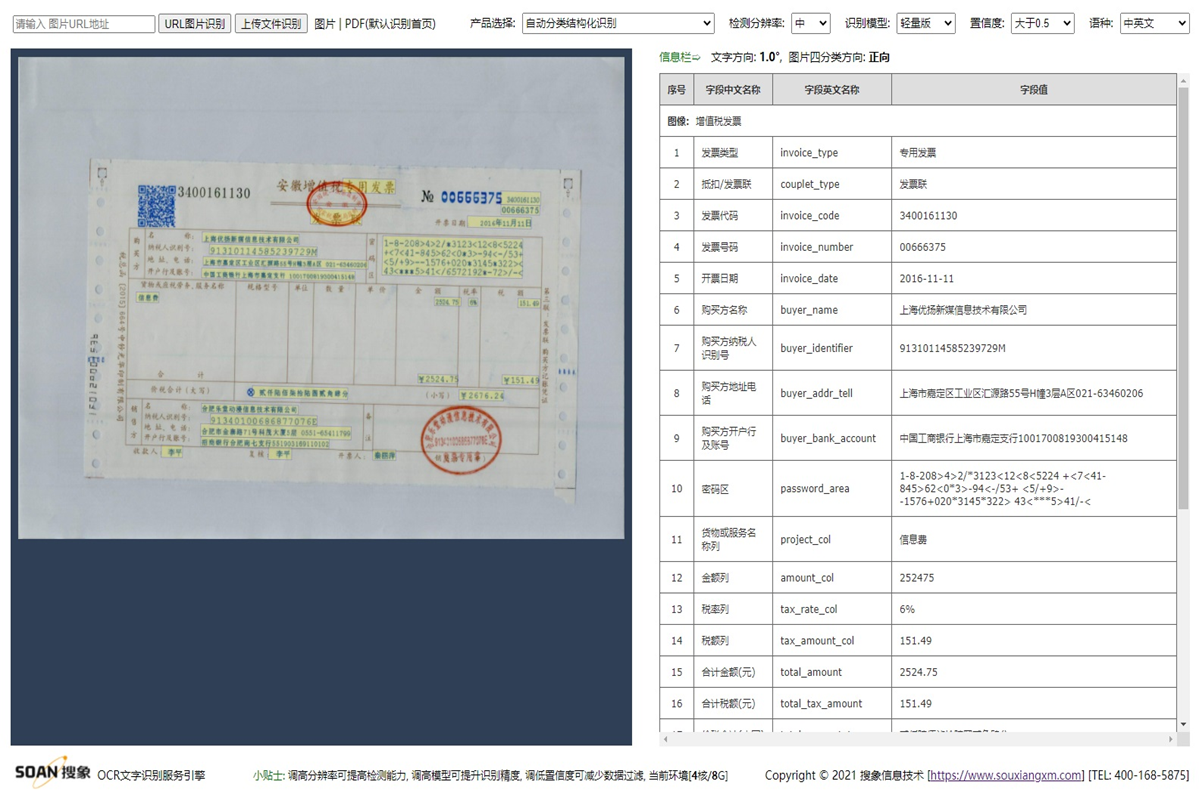Click the 字段中文名称 column header
1199x800 pixels.
pos(733,90)
